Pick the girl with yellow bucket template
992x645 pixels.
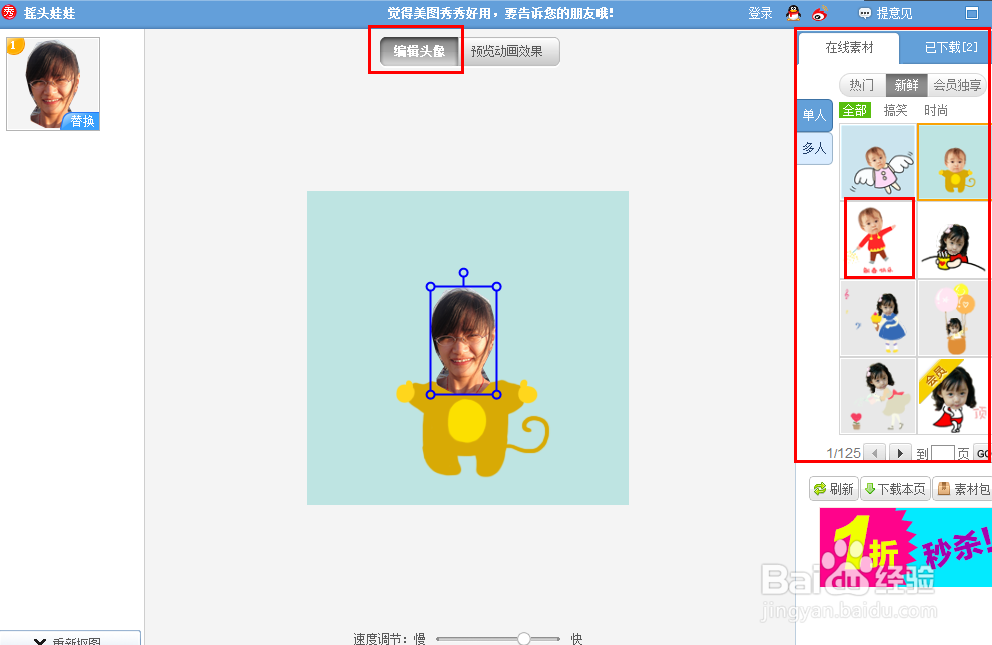point(953,240)
